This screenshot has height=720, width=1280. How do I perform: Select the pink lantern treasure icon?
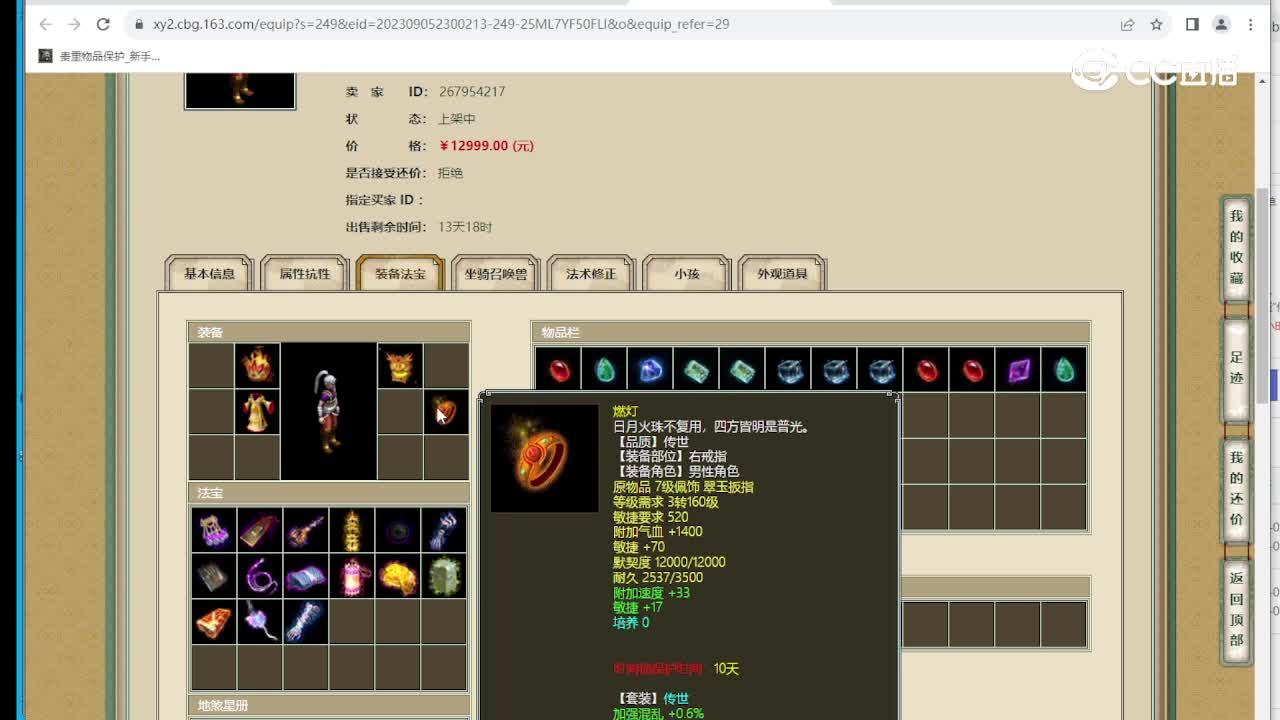351,576
